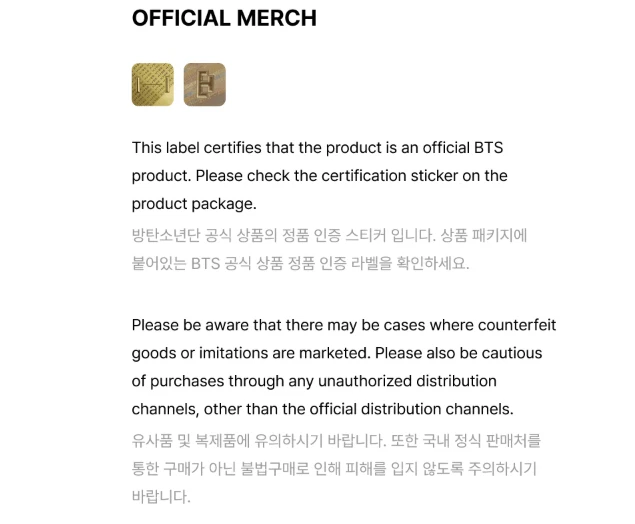This screenshot has height=524, width=635.
Task: Click the Korean word '확인하세요.'
Action: 433,264
